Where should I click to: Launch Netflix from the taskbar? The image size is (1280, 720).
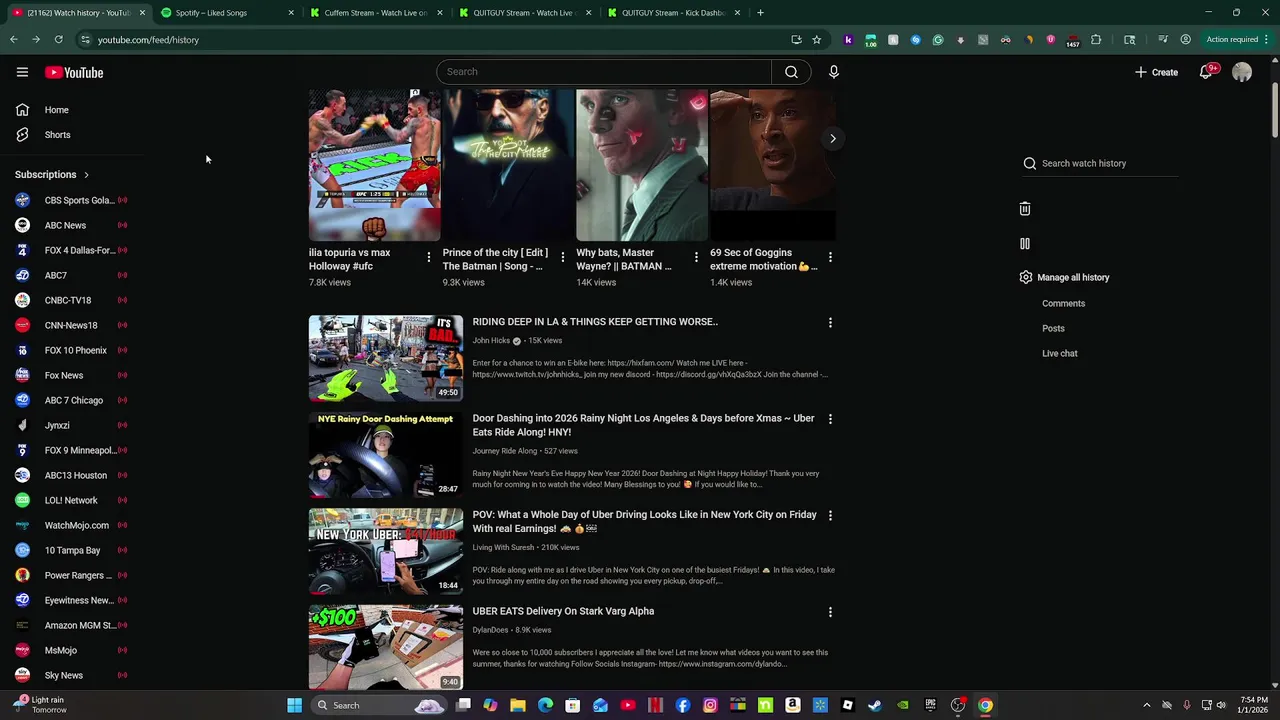click(656, 705)
